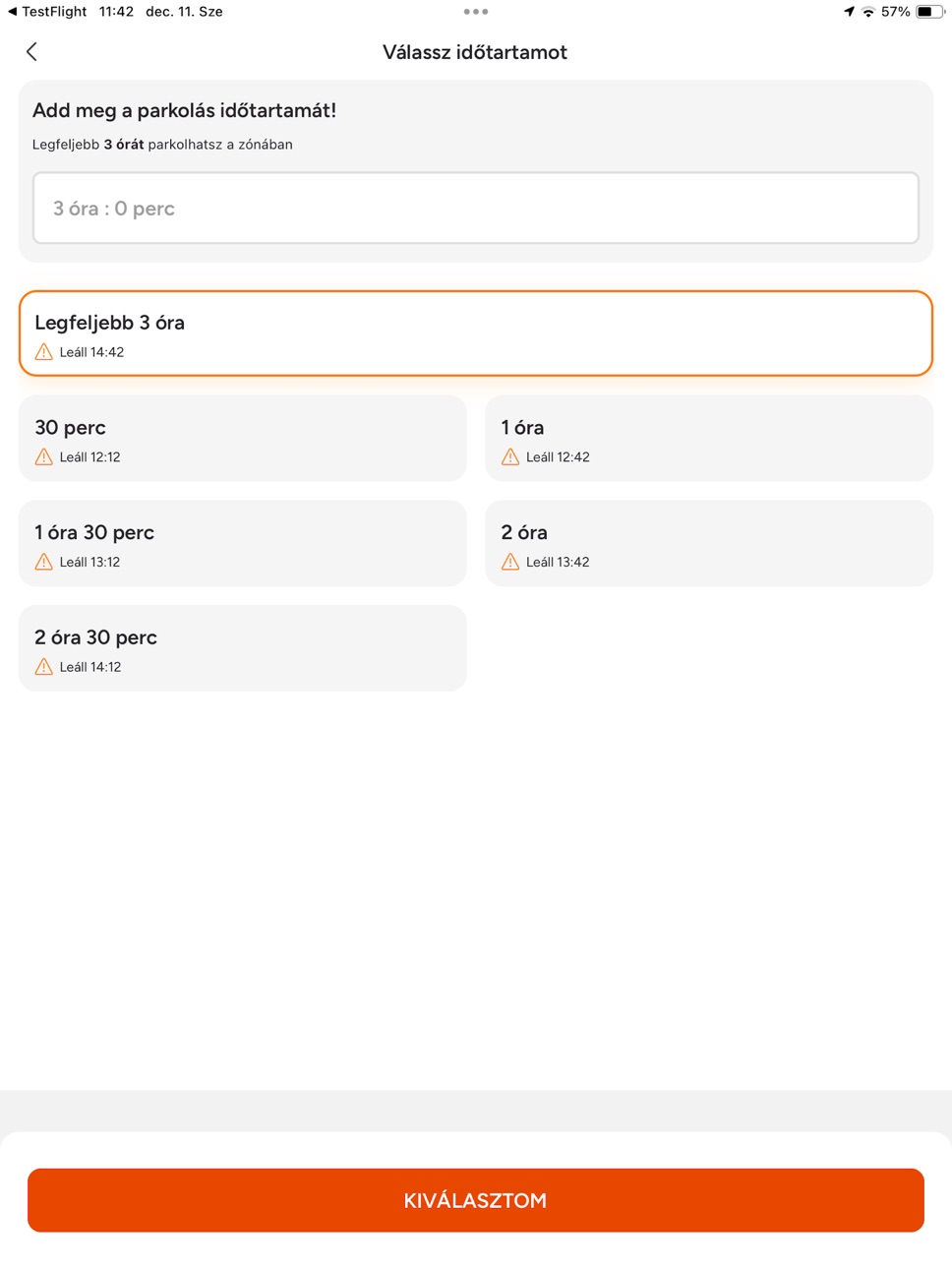Return to TestFlight via status bar
The height and width of the screenshot is (1269, 952).
[x=47, y=12]
